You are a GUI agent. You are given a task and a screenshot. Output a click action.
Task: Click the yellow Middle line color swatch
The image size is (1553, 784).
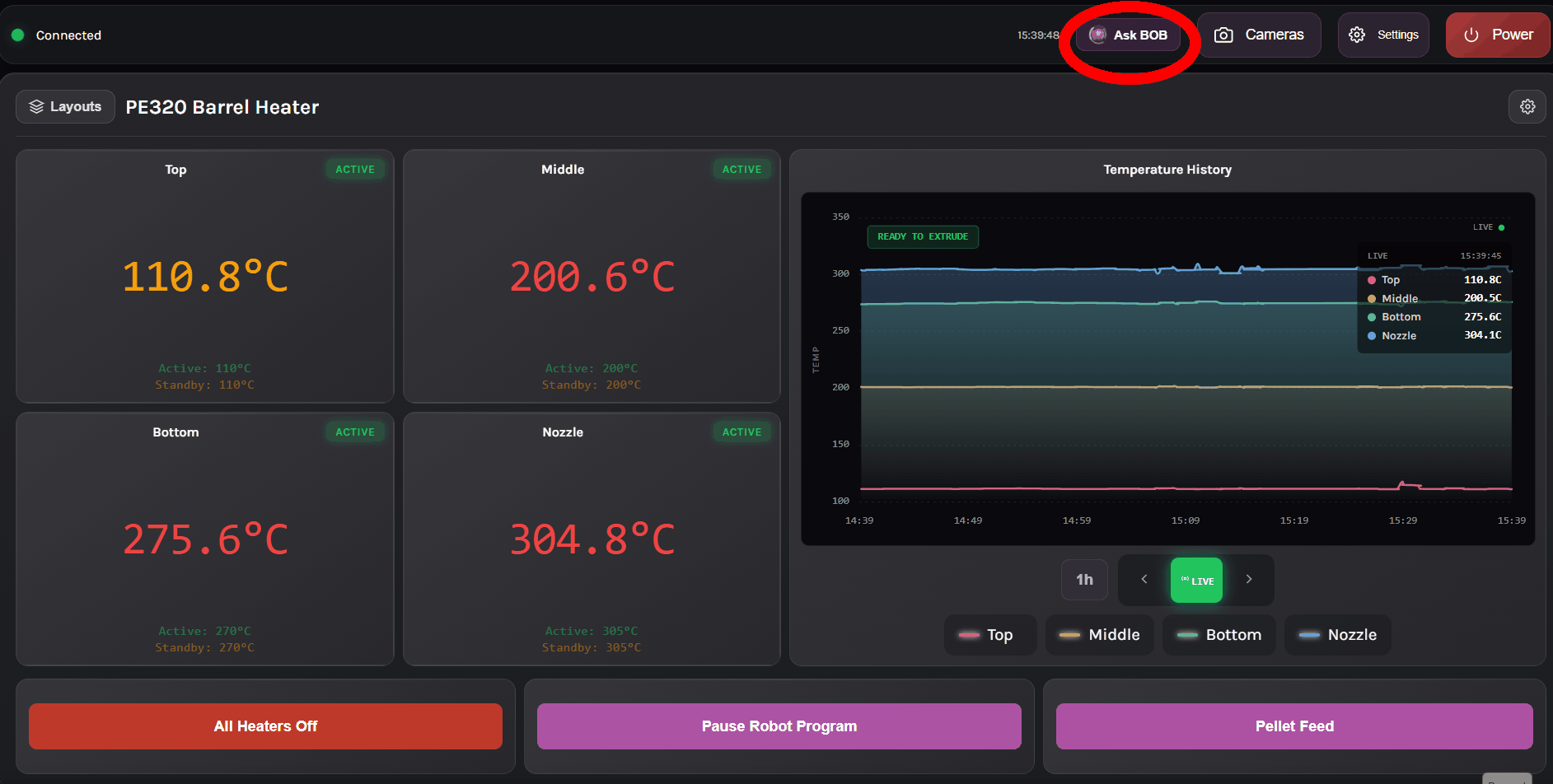point(1069,635)
